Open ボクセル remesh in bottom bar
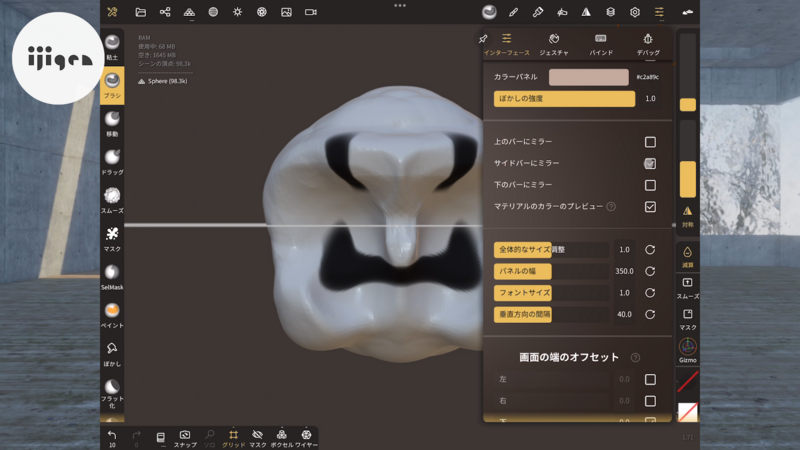The height and width of the screenshot is (450, 800). 282,438
